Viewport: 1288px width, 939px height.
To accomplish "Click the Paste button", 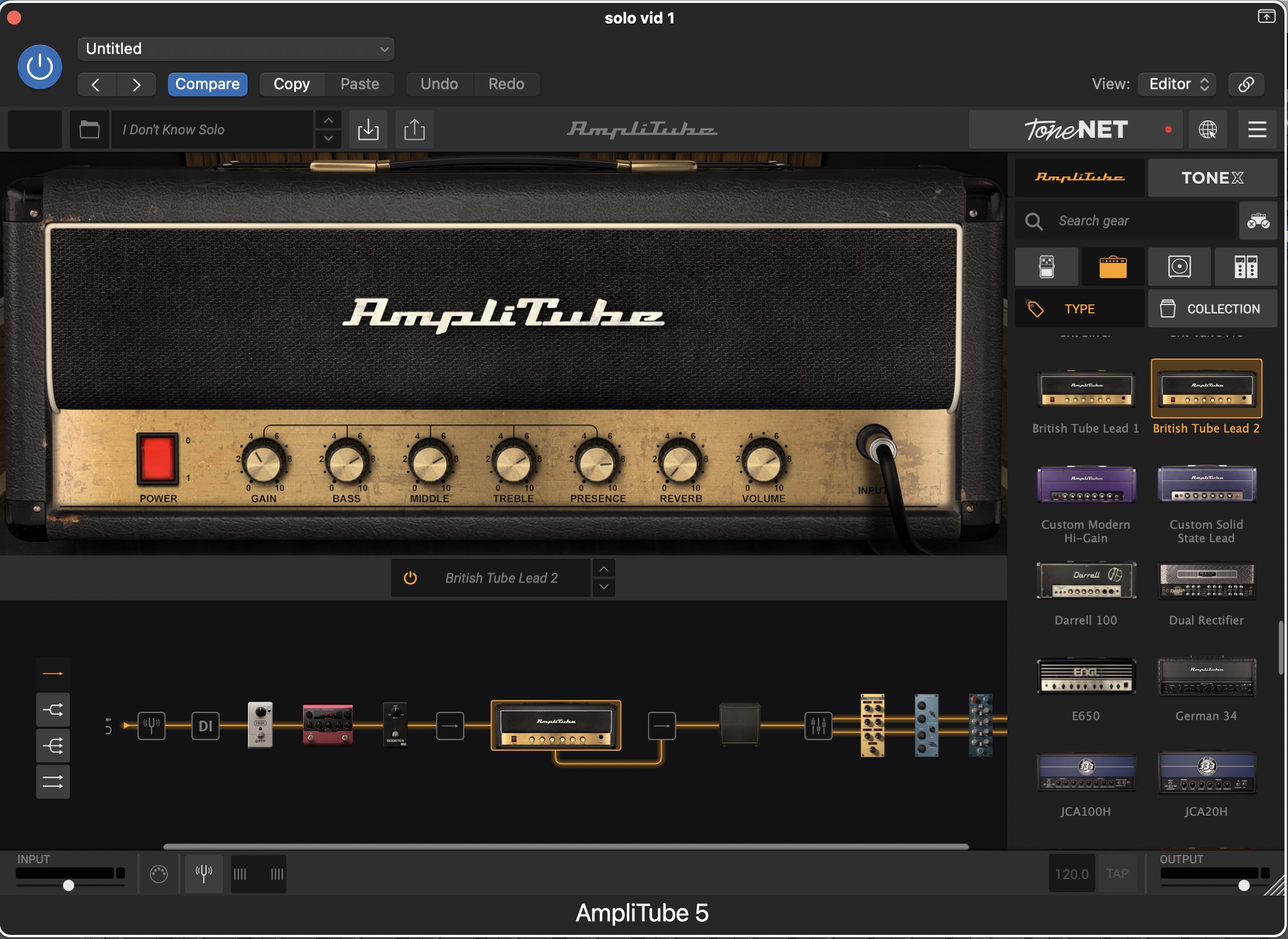I will [360, 85].
